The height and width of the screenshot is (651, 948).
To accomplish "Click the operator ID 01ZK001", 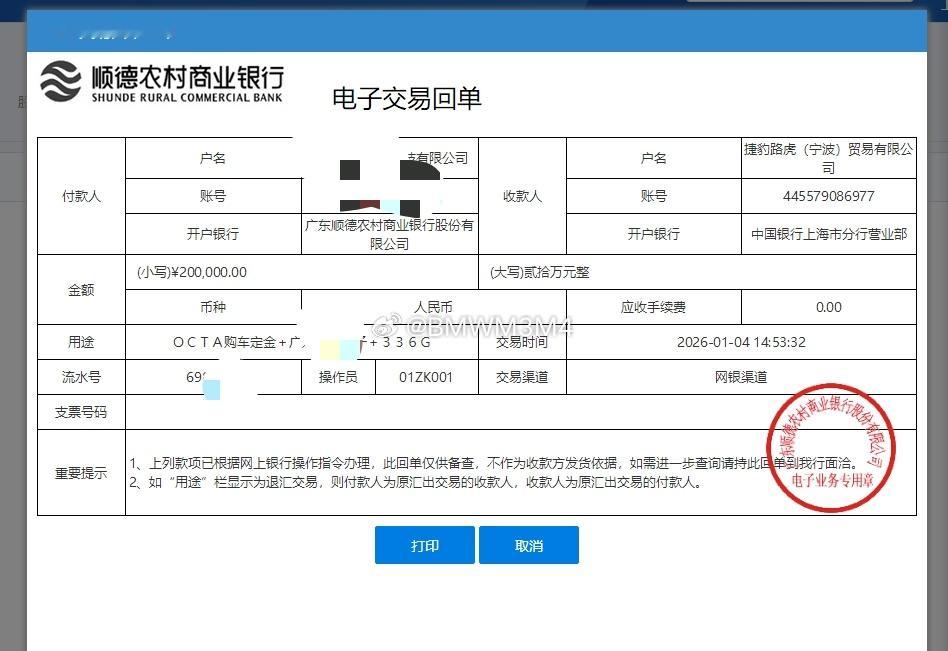I will (426, 377).
